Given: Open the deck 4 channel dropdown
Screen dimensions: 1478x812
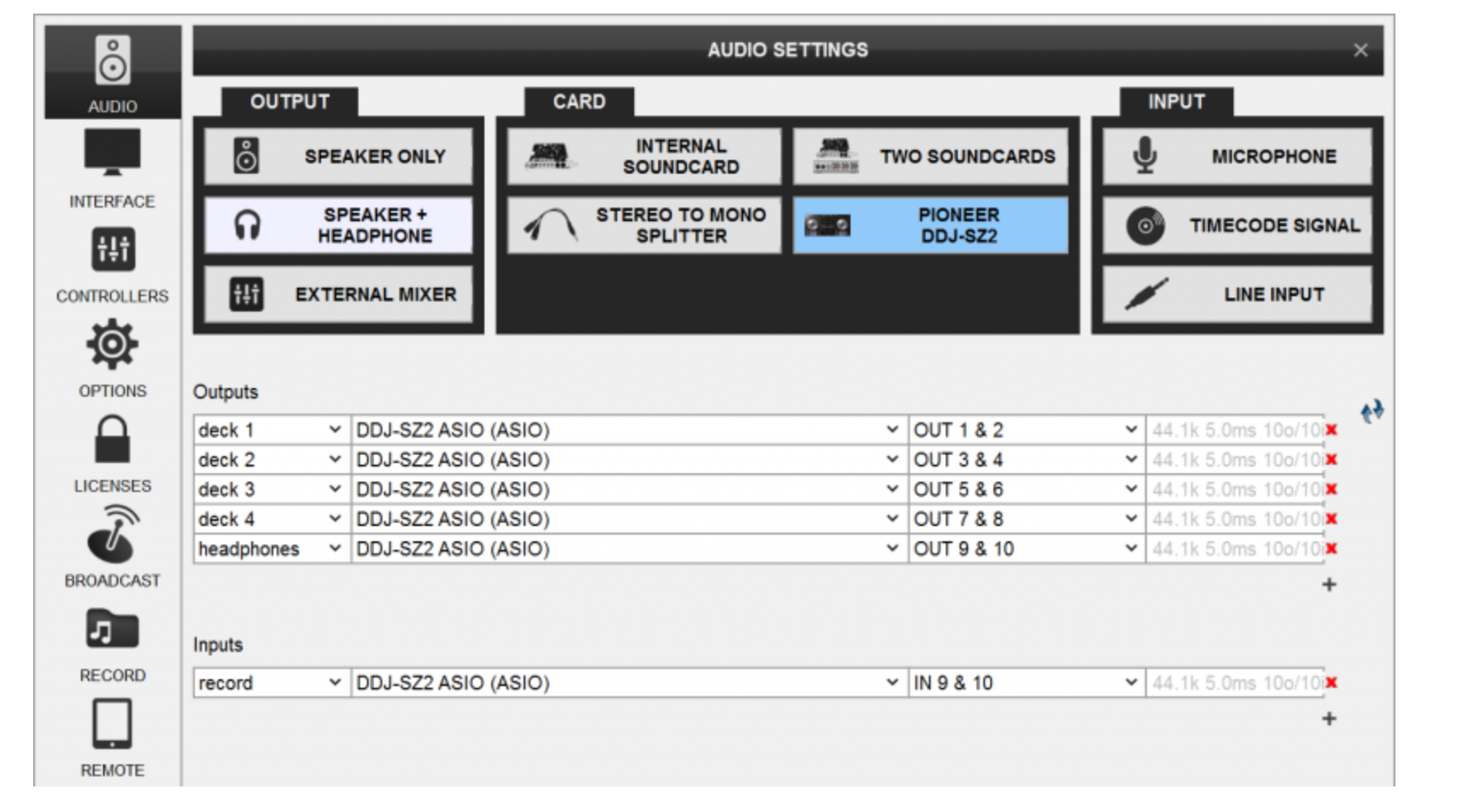Looking at the screenshot, I should click(x=272, y=519).
